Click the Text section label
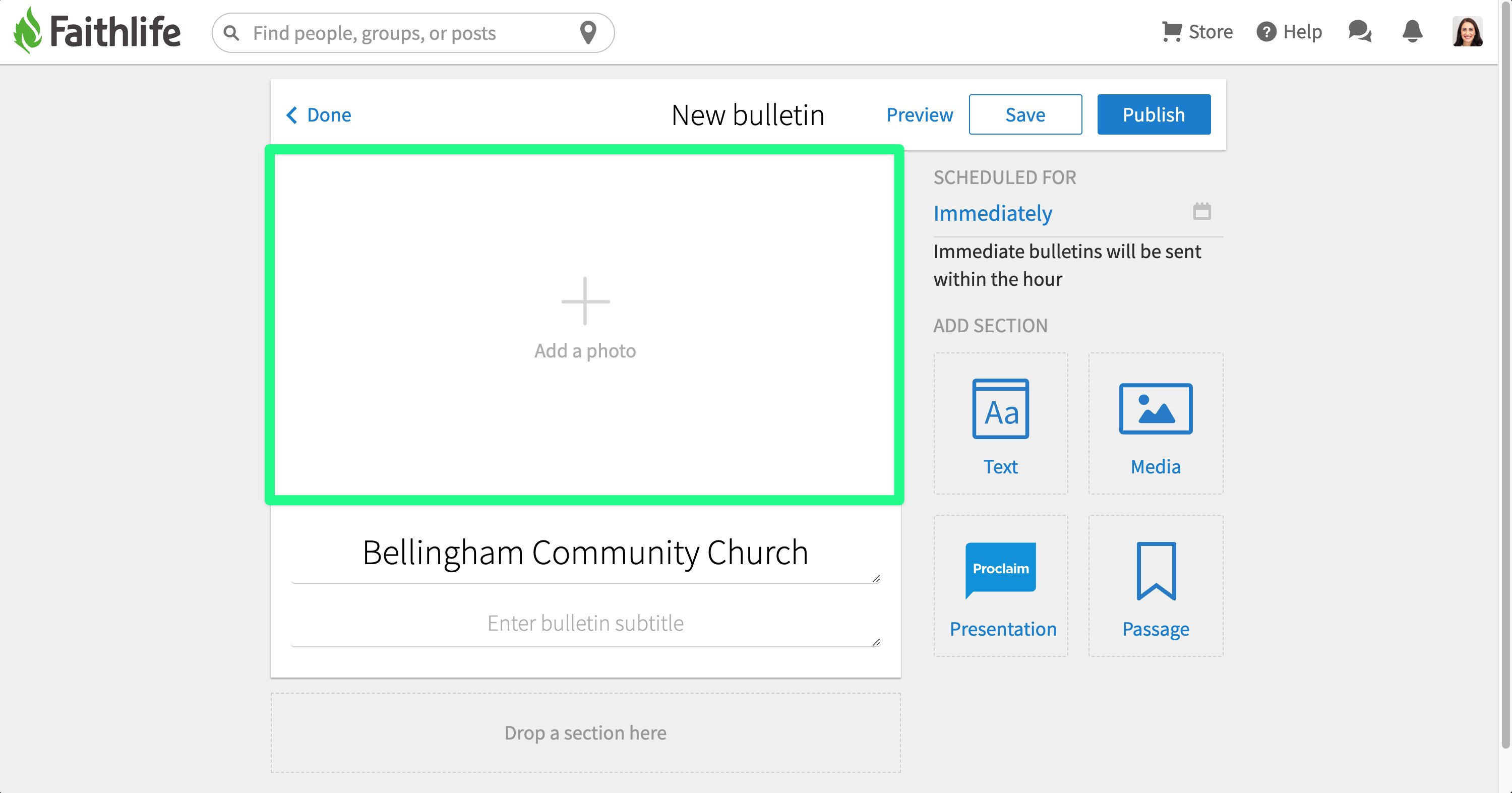The image size is (1512, 793). [x=1000, y=467]
